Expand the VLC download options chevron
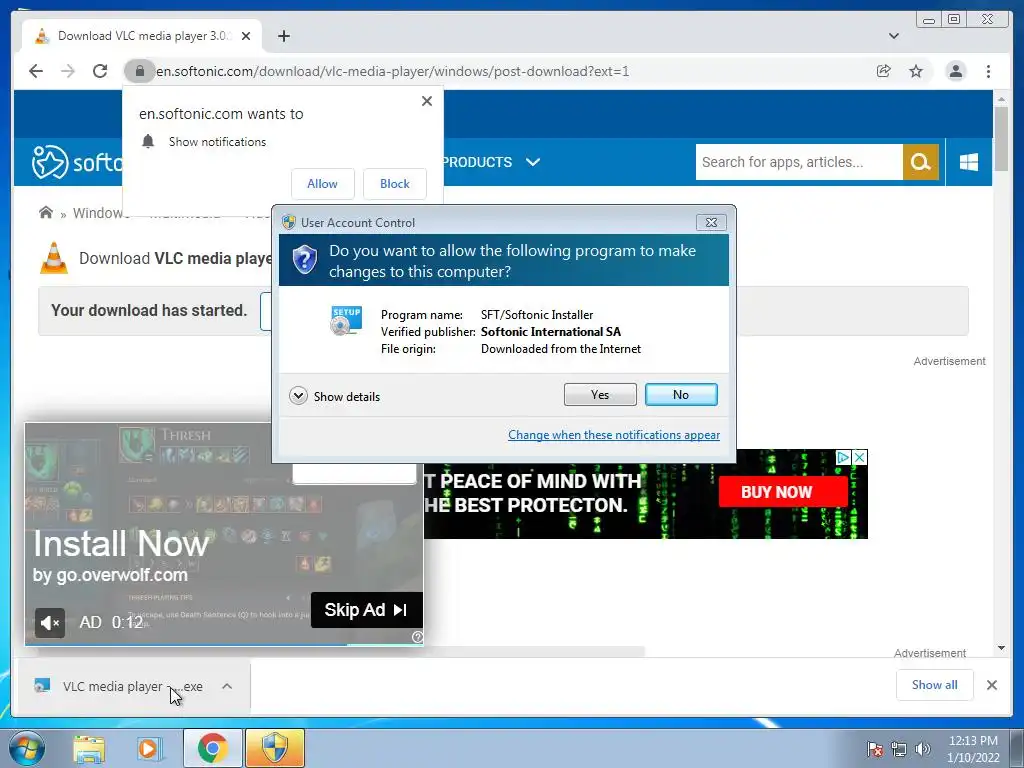The image size is (1024, 768). coord(227,686)
